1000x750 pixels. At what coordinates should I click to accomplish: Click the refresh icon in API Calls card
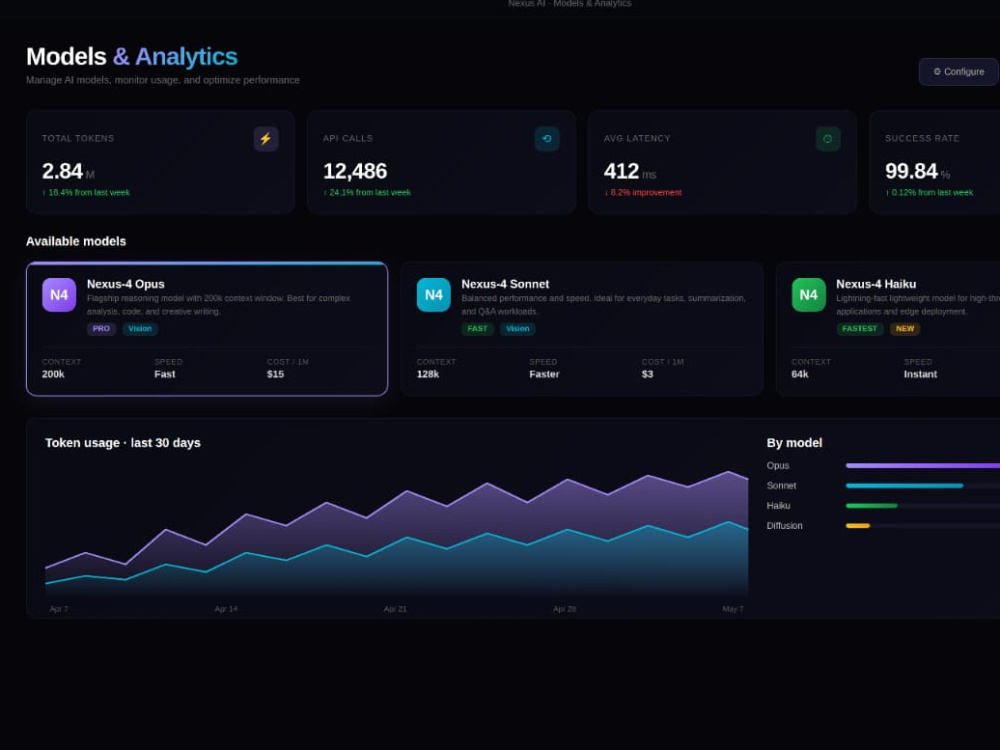click(547, 138)
